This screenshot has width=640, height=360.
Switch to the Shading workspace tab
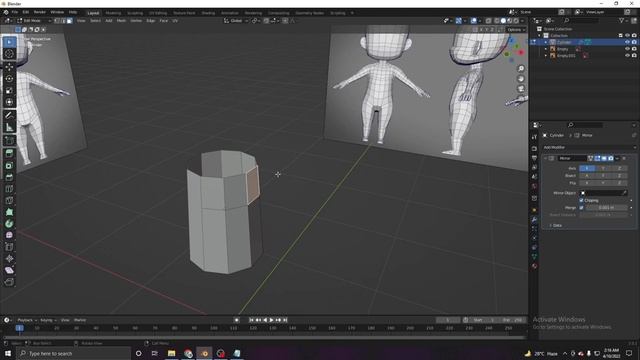[208, 13]
